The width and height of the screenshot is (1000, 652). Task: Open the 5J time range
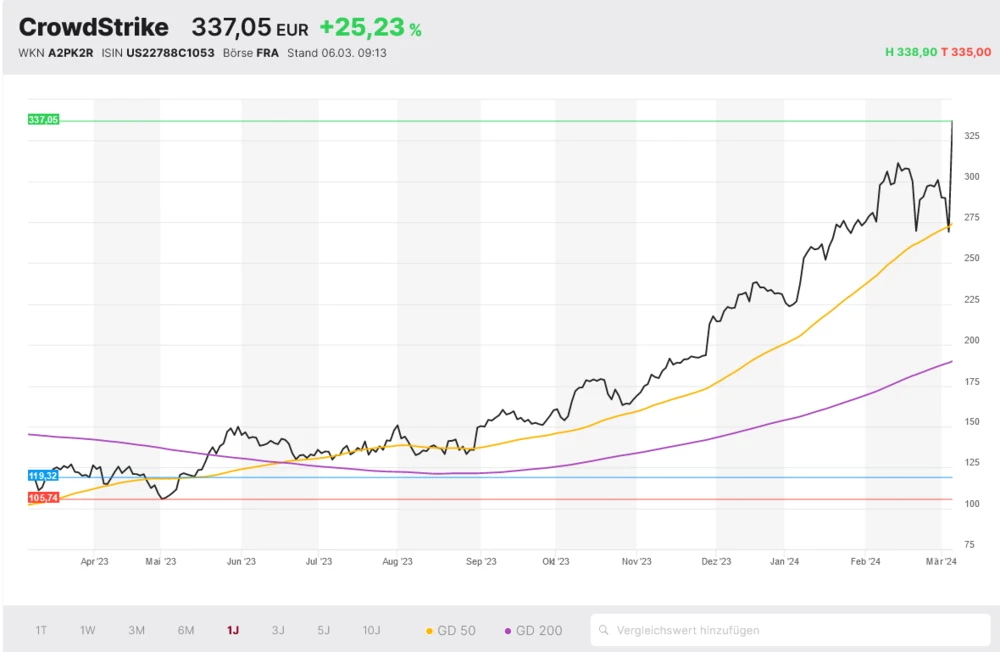click(x=323, y=630)
